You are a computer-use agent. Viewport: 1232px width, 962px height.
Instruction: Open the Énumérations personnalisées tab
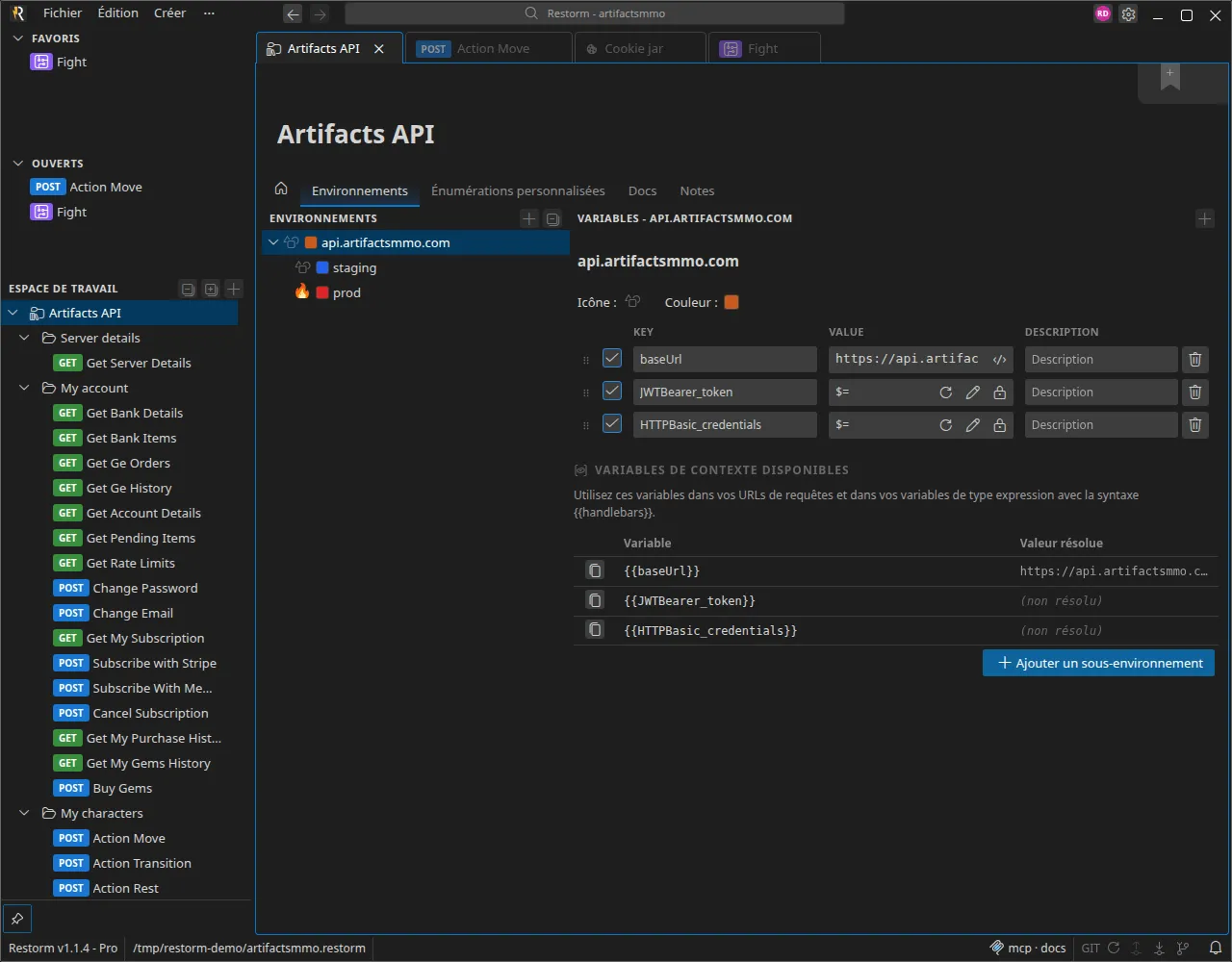tap(518, 191)
